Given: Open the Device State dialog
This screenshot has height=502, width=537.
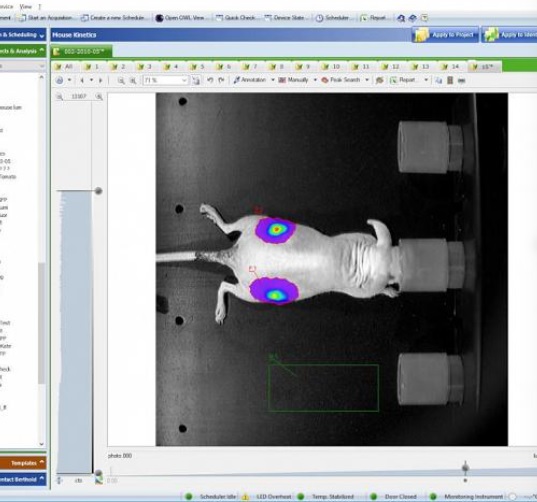Looking at the screenshot, I should click(285, 18).
